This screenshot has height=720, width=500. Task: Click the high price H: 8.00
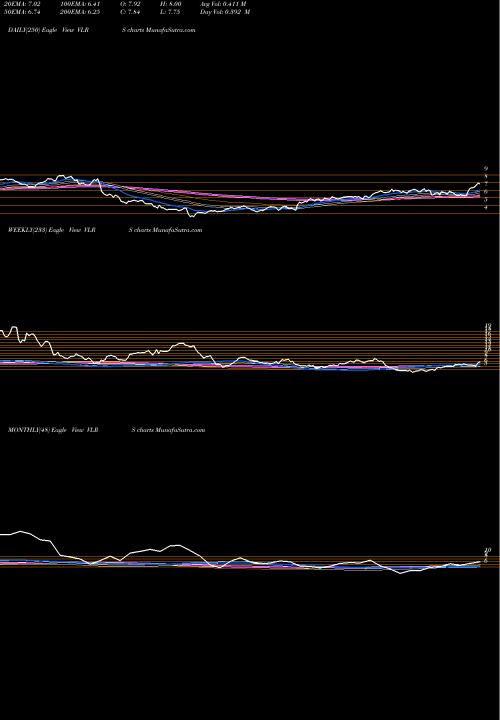(171, 4)
